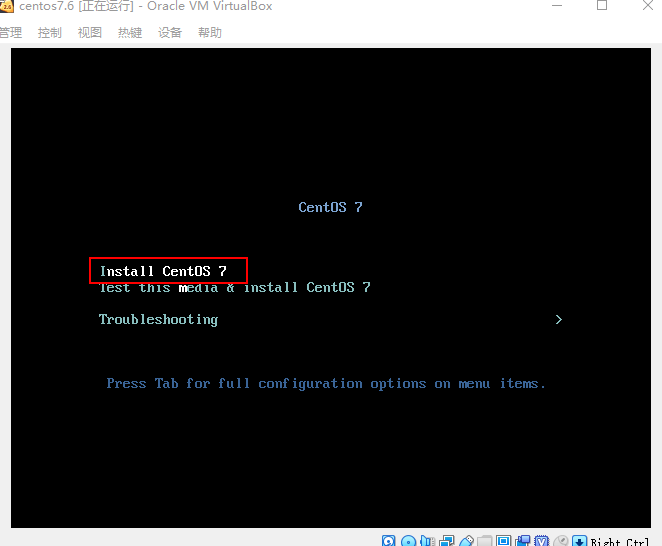The height and width of the screenshot is (546, 662).
Task: Open the 视图 menu
Action: pyautogui.click(x=90, y=33)
